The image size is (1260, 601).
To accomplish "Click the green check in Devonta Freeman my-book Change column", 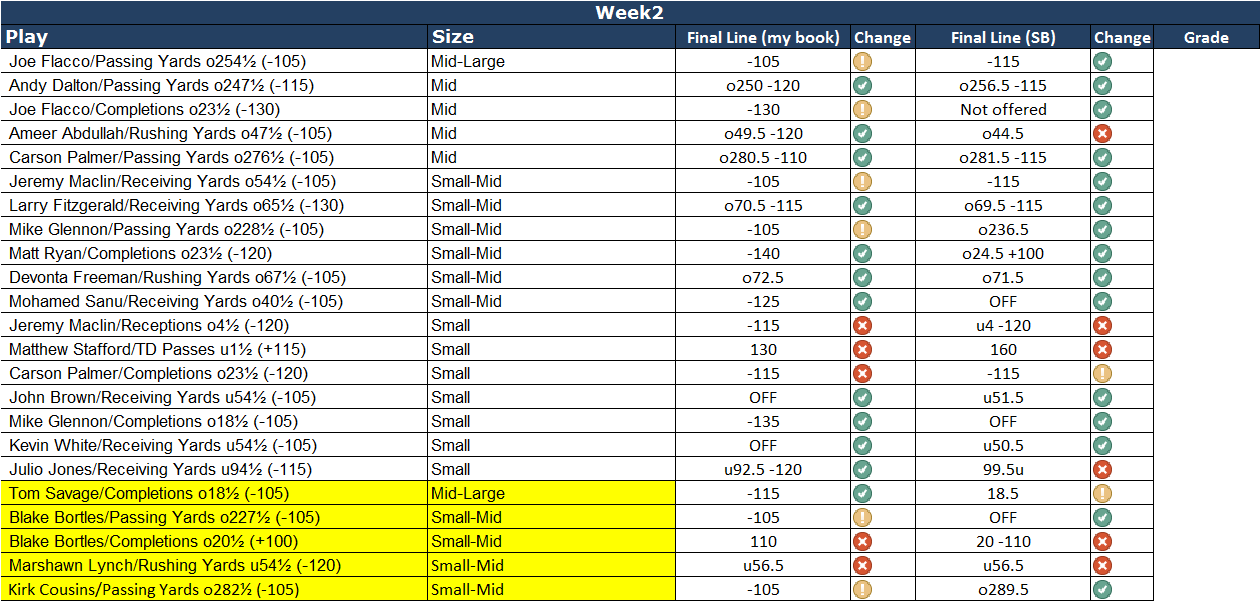I will (x=862, y=277).
